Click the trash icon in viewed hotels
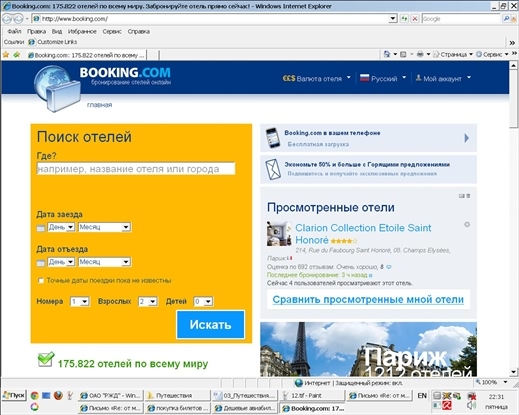Image resolution: width=519 pixels, height=415 pixels. [468, 196]
